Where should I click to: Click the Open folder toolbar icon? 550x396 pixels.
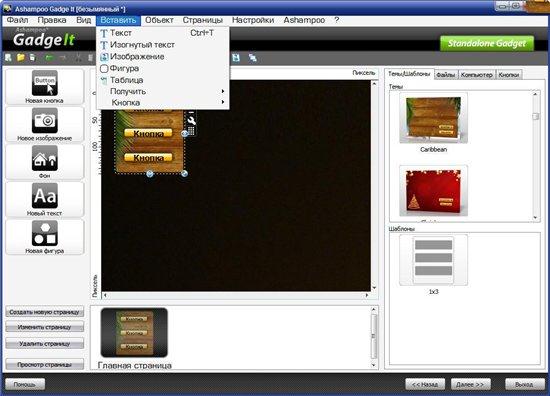pos(21,58)
